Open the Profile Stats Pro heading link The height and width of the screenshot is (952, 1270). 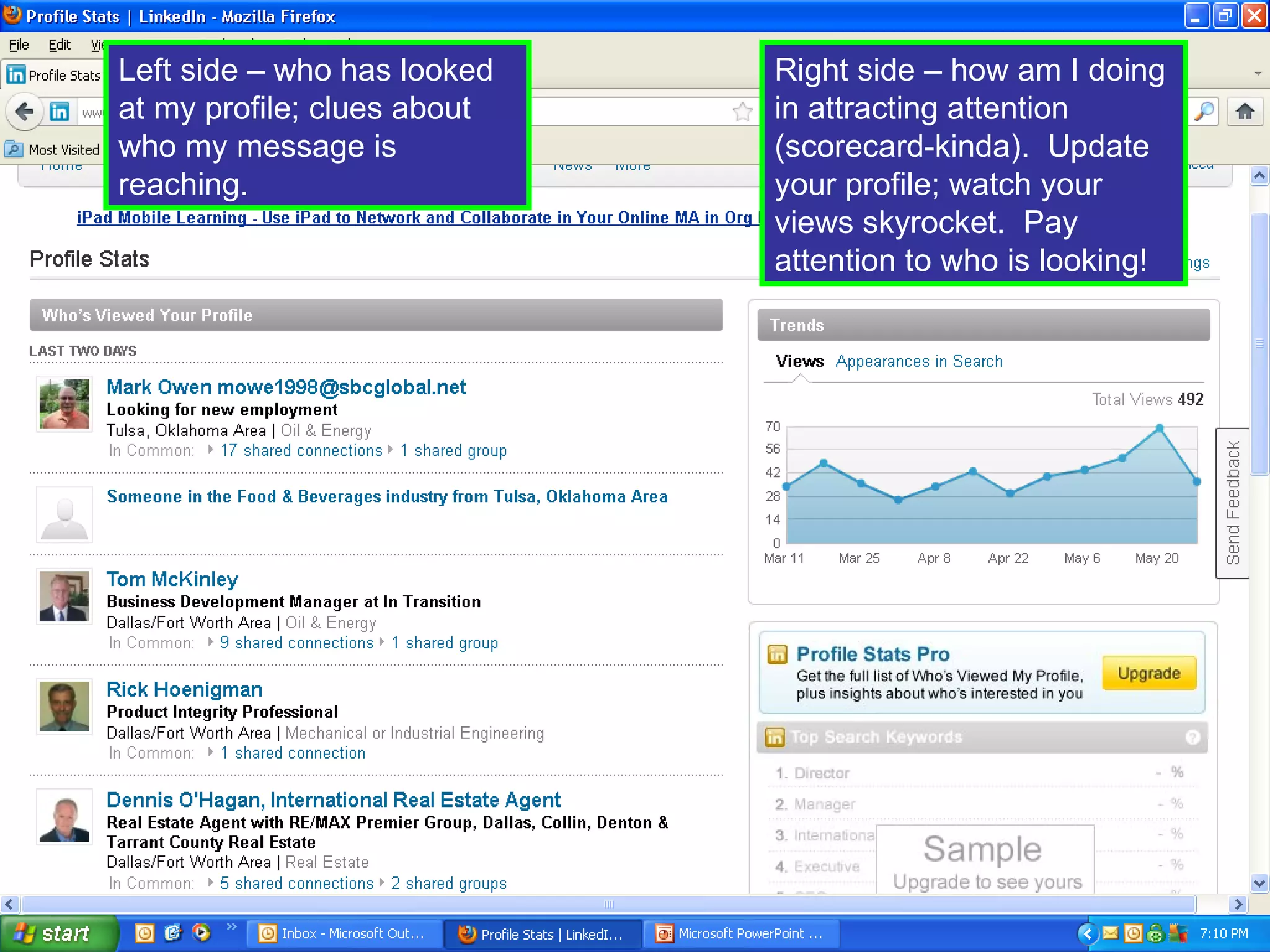(873, 654)
